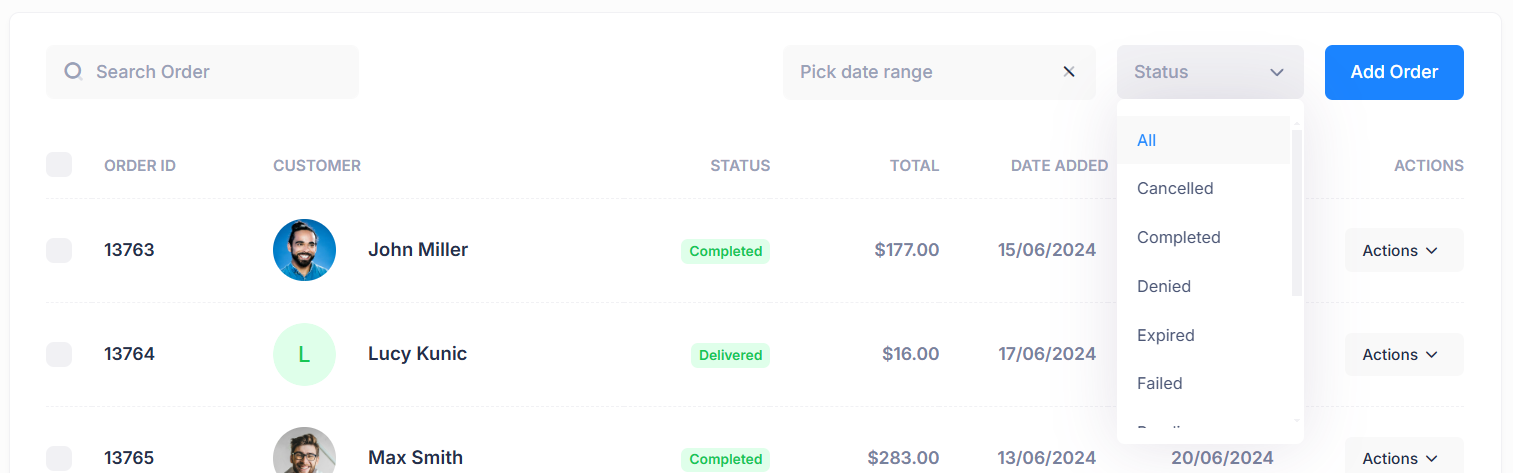Image resolution: width=1513 pixels, height=473 pixels.
Task: Expand Actions menu for Lucy Kunic's order
Action: 1404,354
